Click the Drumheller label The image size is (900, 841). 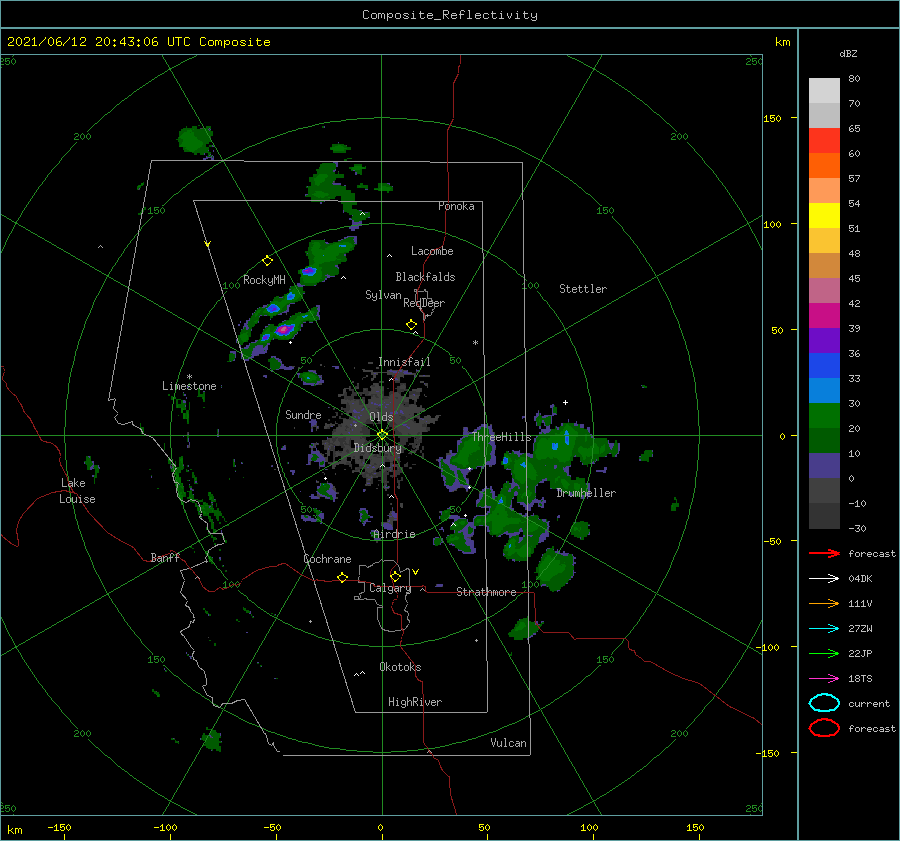coord(586,493)
